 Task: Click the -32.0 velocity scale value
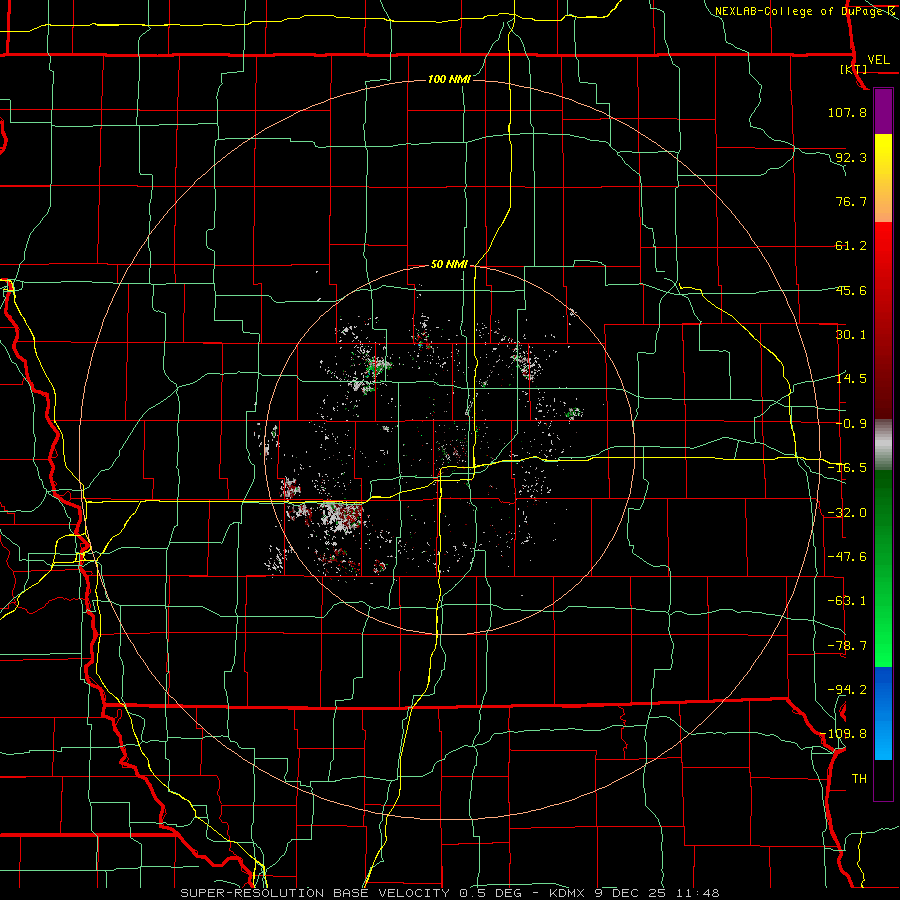click(x=847, y=513)
